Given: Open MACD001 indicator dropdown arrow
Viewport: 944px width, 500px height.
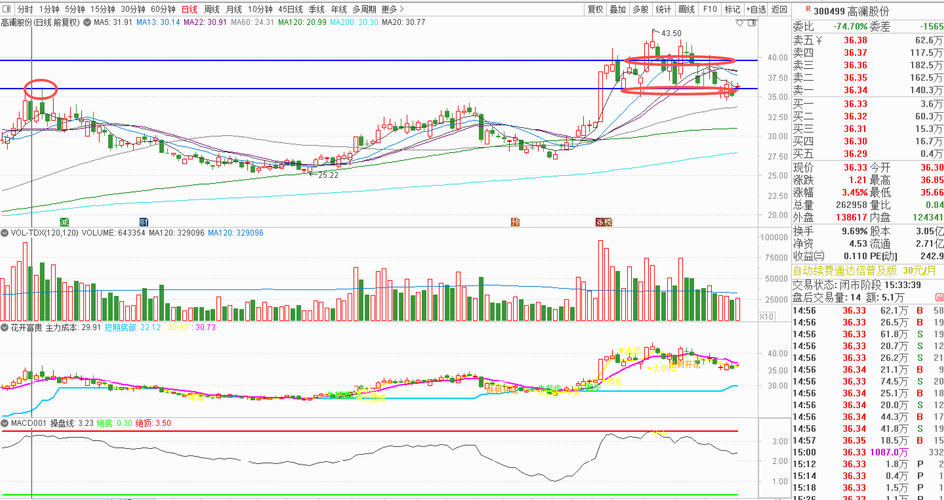Looking at the screenshot, I should click(x=4, y=423).
